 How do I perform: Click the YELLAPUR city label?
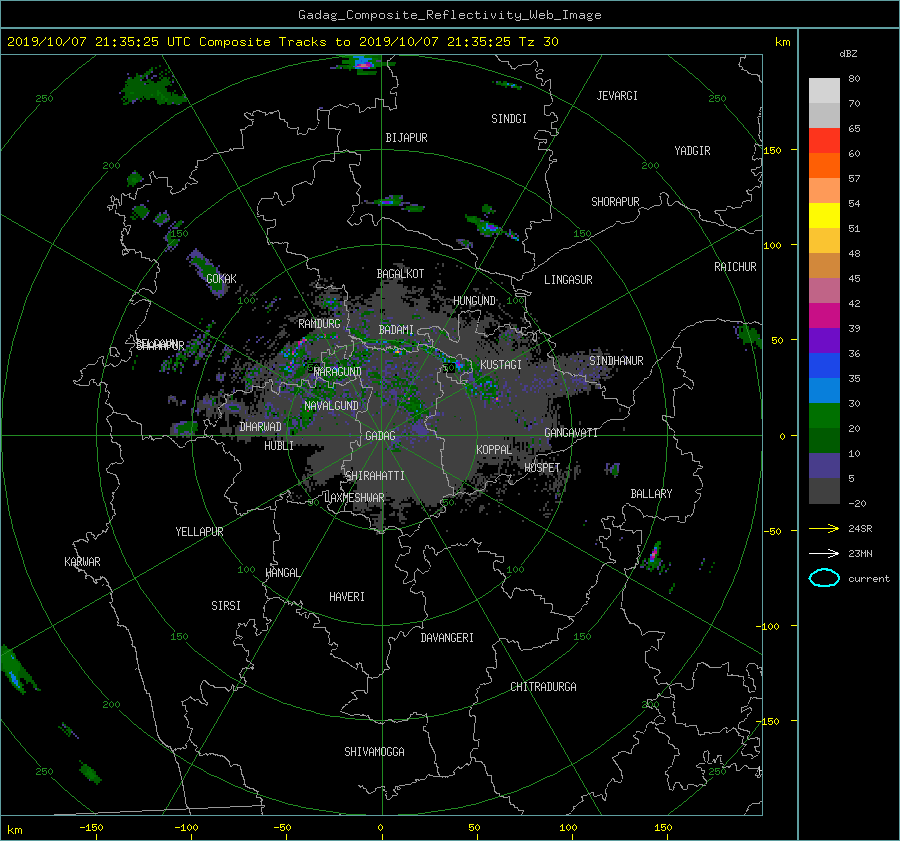pos(199,532)
